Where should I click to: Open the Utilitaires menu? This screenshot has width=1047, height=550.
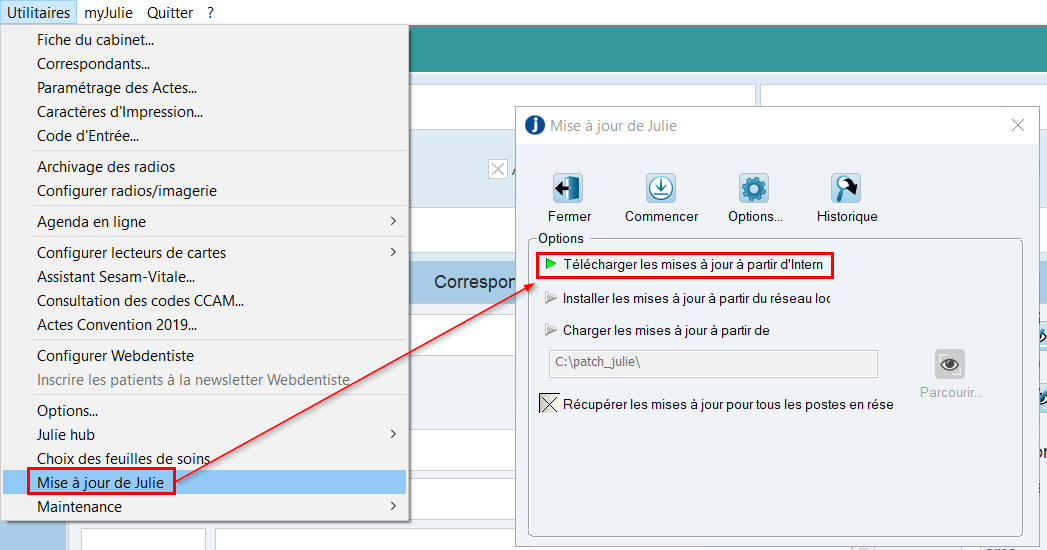tap(39, 13)
